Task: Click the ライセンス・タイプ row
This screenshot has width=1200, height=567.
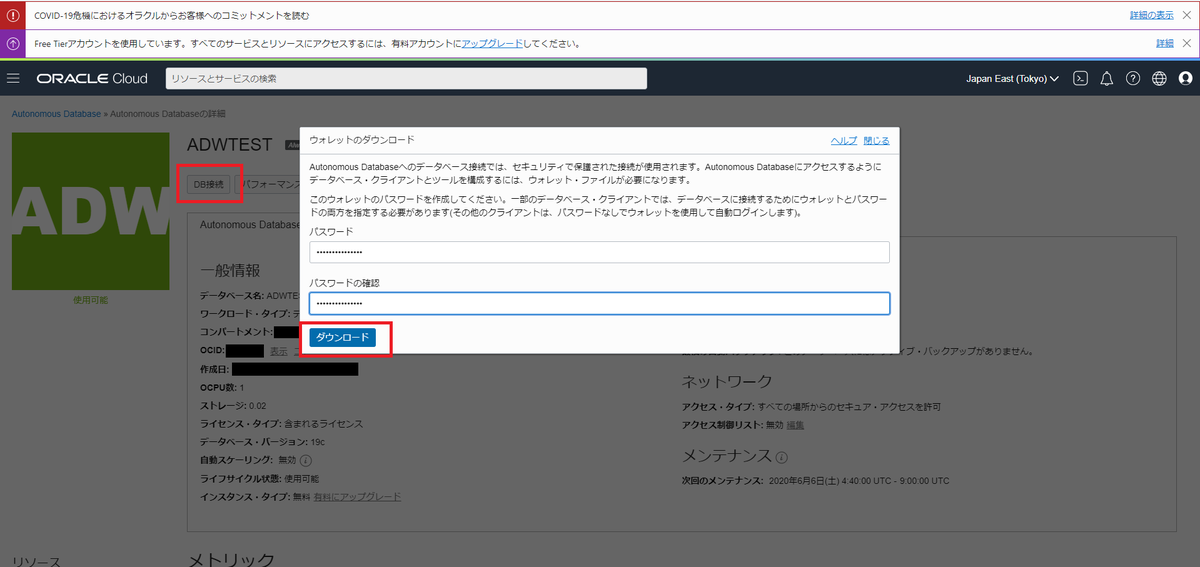Action: point(281,423)
